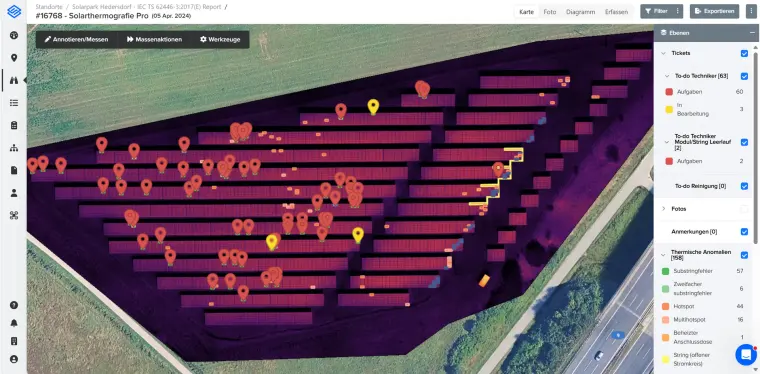This screenshot has width=760, height=374.
Task: Collapse the Tickets group chevron
Action: (x=663, y=53)
